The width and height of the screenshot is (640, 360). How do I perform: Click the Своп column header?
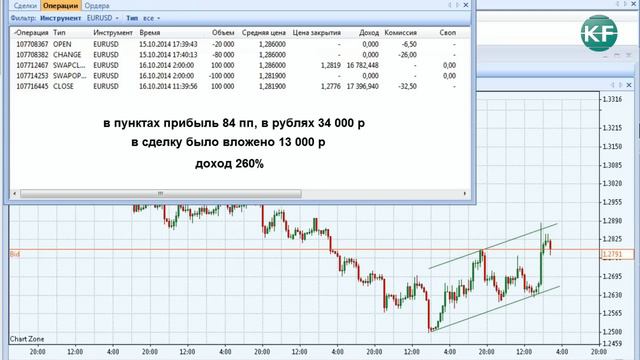pos(448,32)
